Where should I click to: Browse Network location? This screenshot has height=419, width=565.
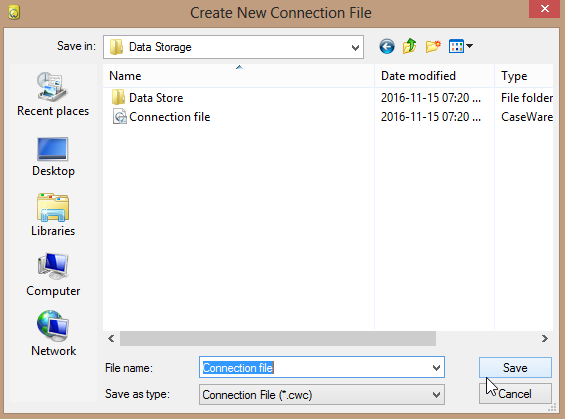point(53,334)
